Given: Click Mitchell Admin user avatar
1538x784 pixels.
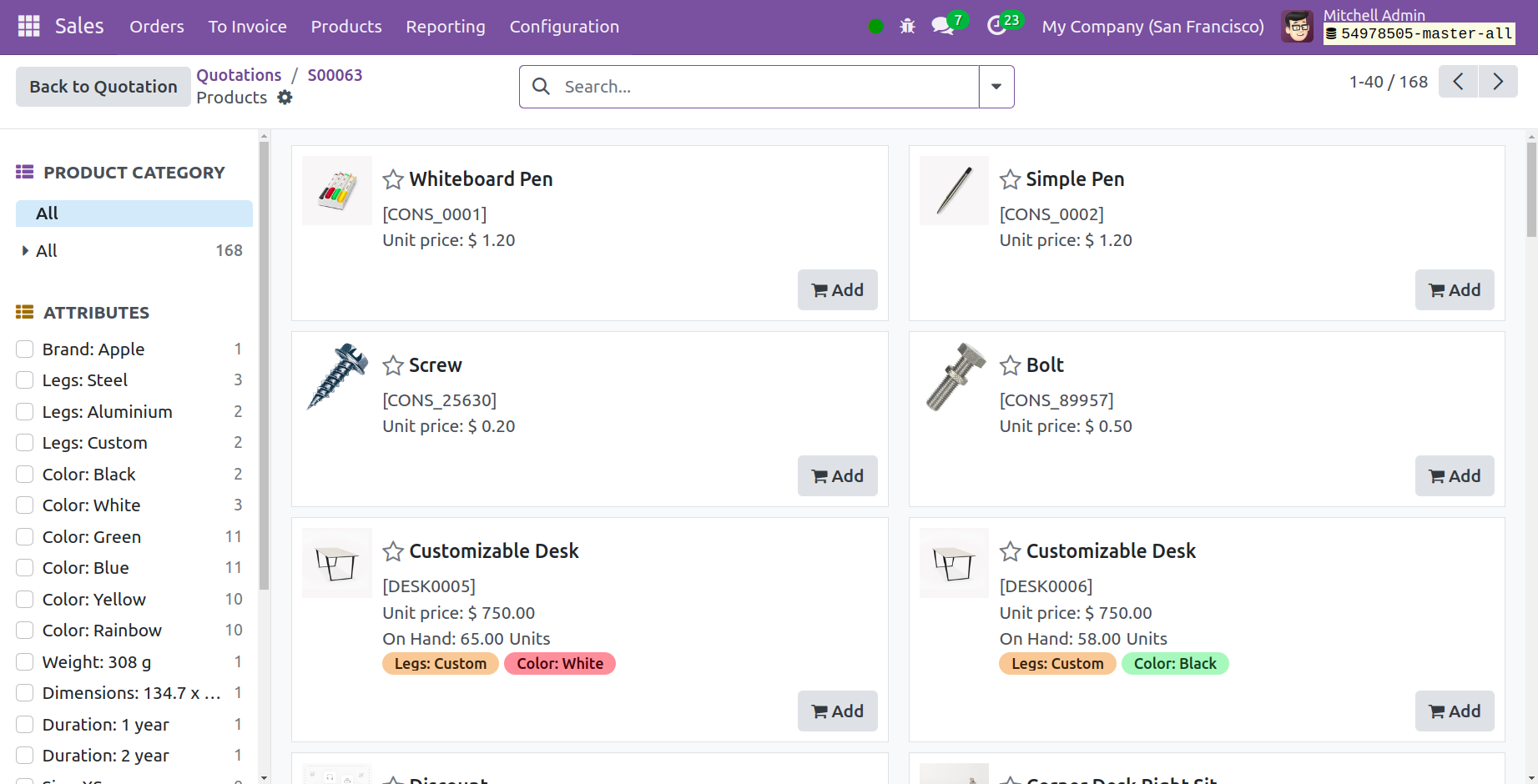Looking at the screenshot, I should pyautogui.click(x=1297, y=27).
